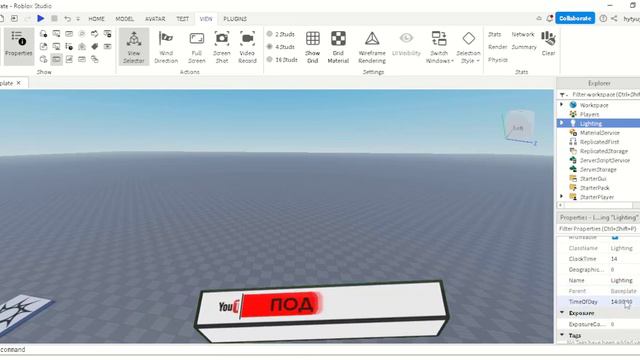Screen dimensions: 640x360
Task: Toggle the Network stats display
Action: [x=522, y=34]
